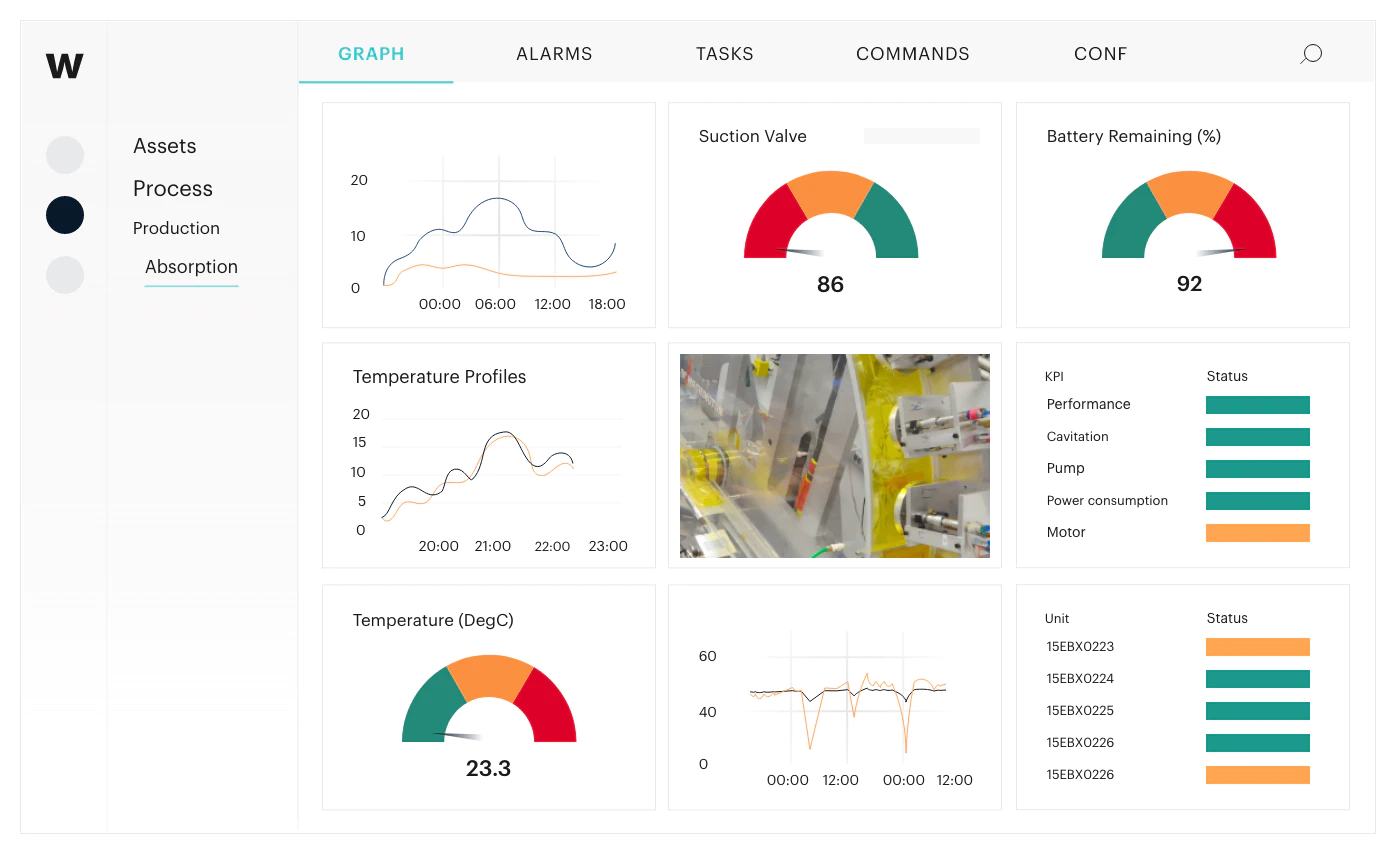Click the W logo in the sidebar

point(64,66)
